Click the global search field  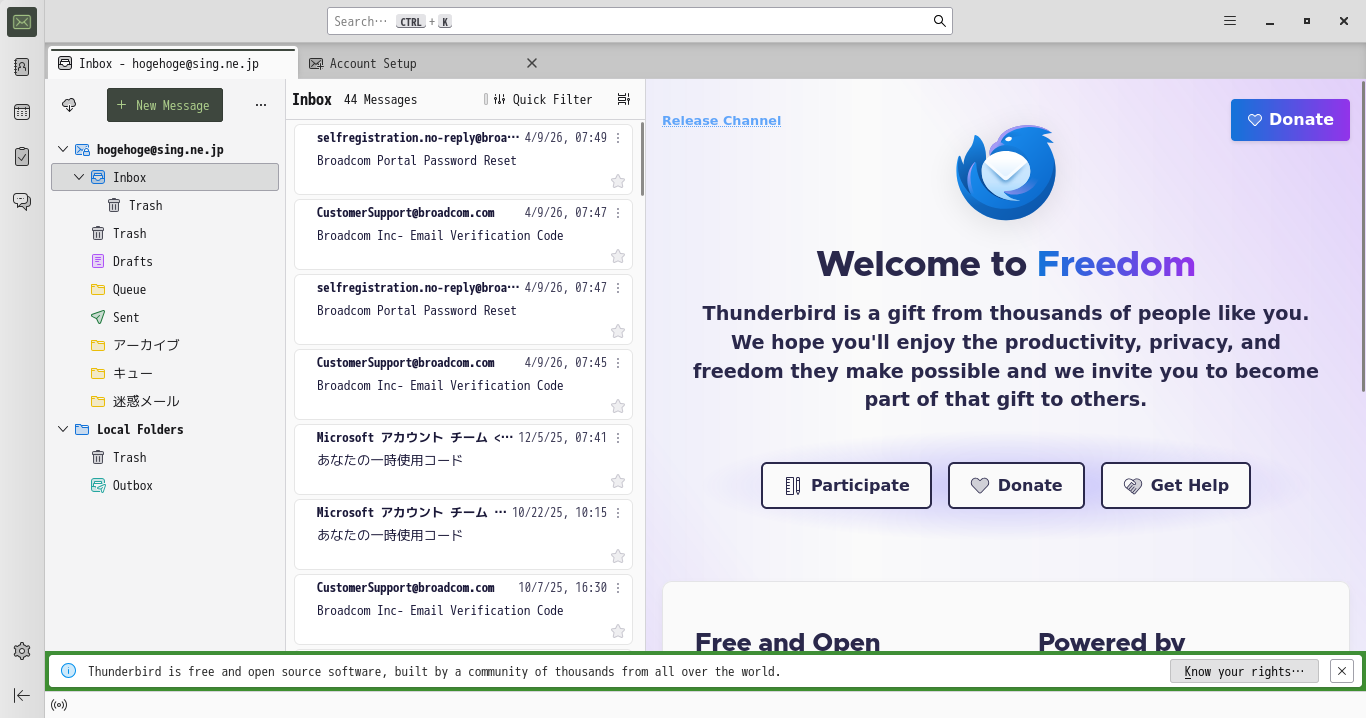(x=640, y=21)
